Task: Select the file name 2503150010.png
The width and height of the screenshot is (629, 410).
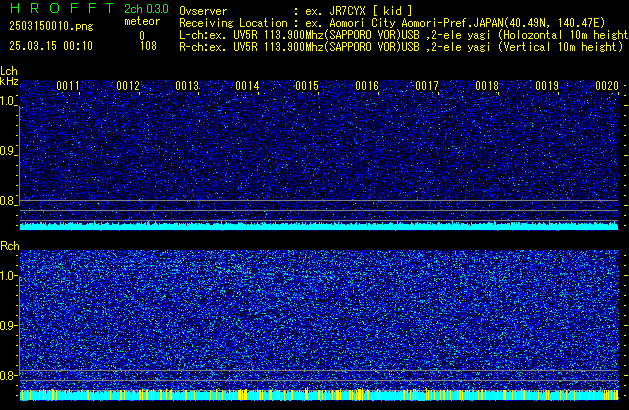Action: coord(51,26)
